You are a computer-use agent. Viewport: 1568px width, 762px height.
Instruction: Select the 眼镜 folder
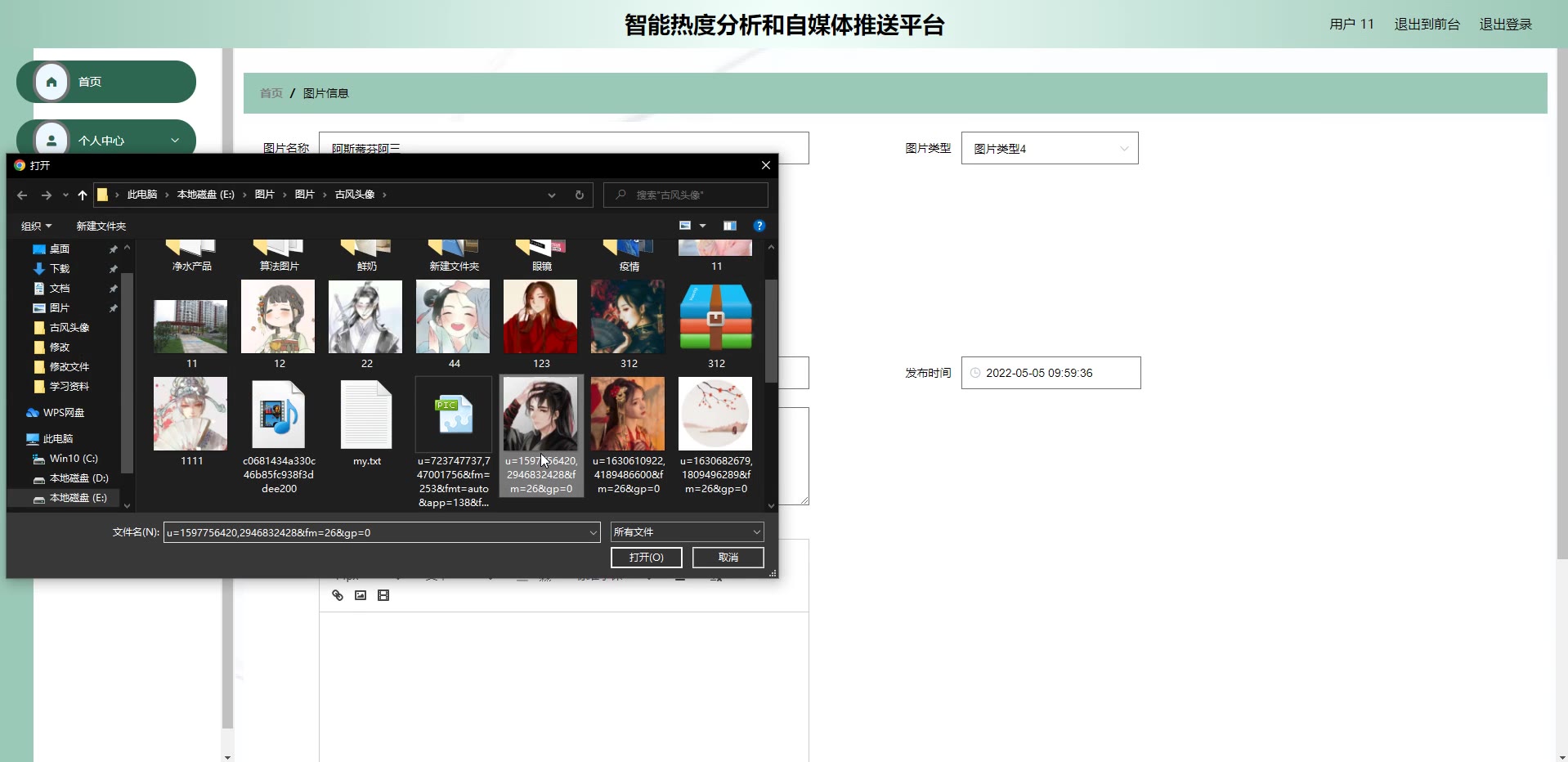[541, 255]
